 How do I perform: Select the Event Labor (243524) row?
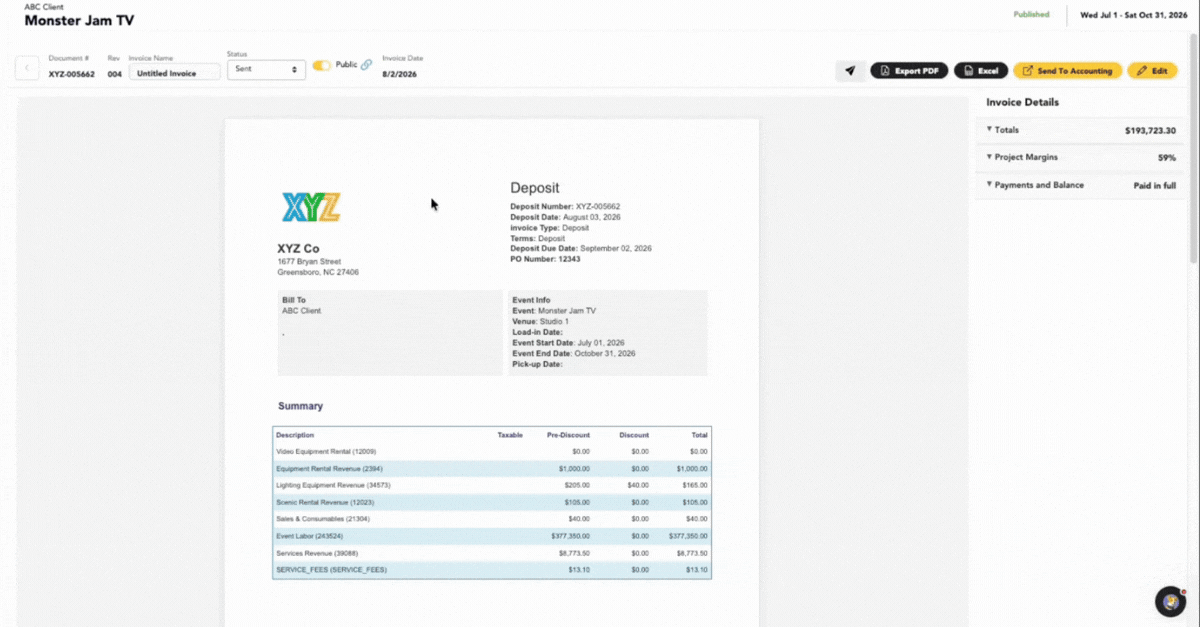pyautogui.click(x=492, y=536)
